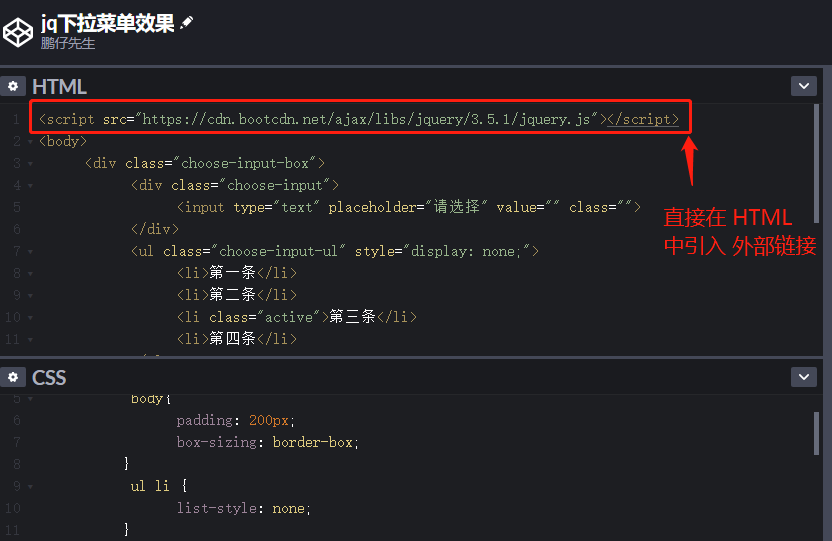Viewport: 832px width, 541px height.
Task: Click the CSS editor vertical scrollbar
Action: [816, 433]
